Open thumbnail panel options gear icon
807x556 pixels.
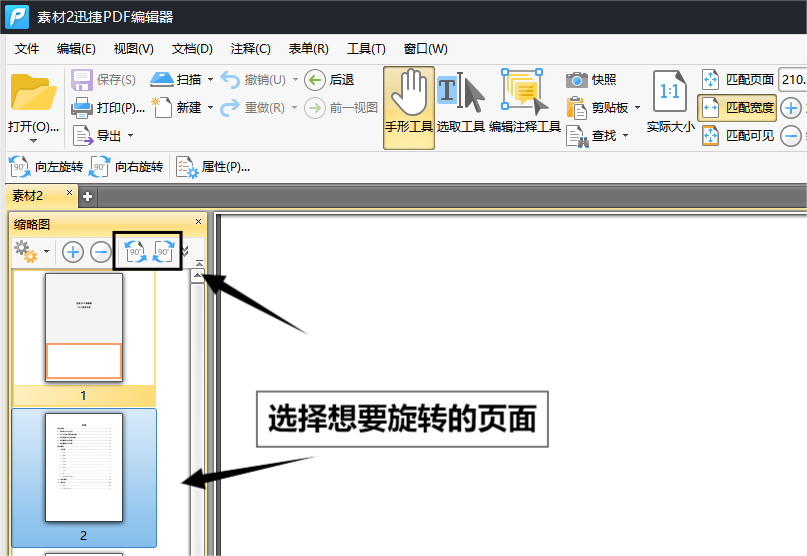click(26, 252)
